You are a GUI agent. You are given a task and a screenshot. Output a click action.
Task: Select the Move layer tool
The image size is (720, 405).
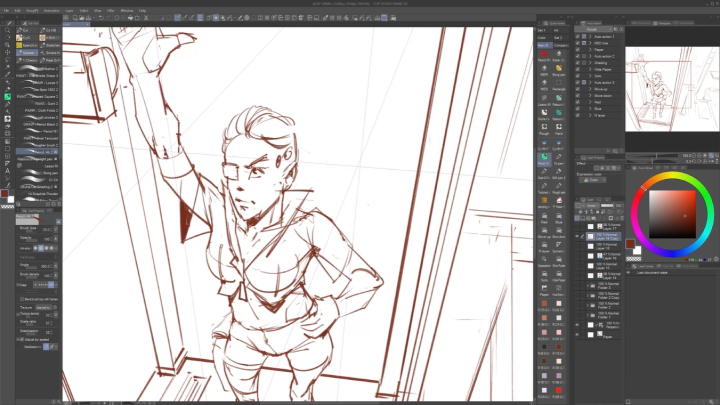point(7,52)
